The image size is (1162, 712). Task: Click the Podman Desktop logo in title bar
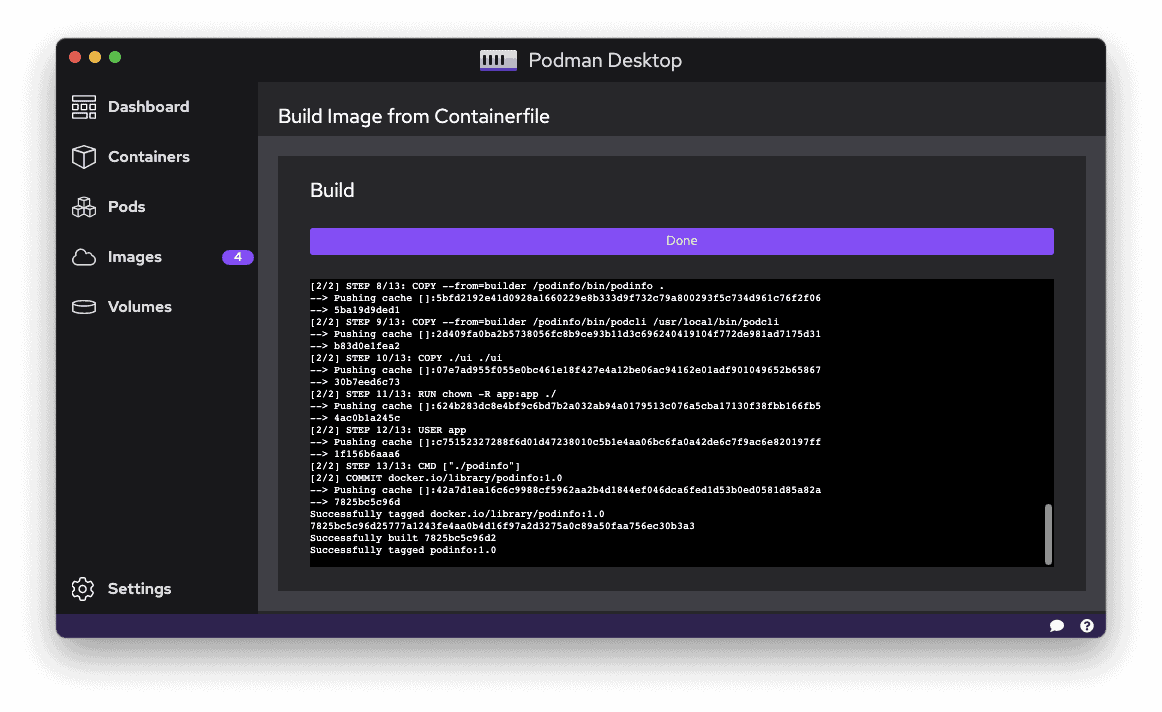[x=498, y=60]
